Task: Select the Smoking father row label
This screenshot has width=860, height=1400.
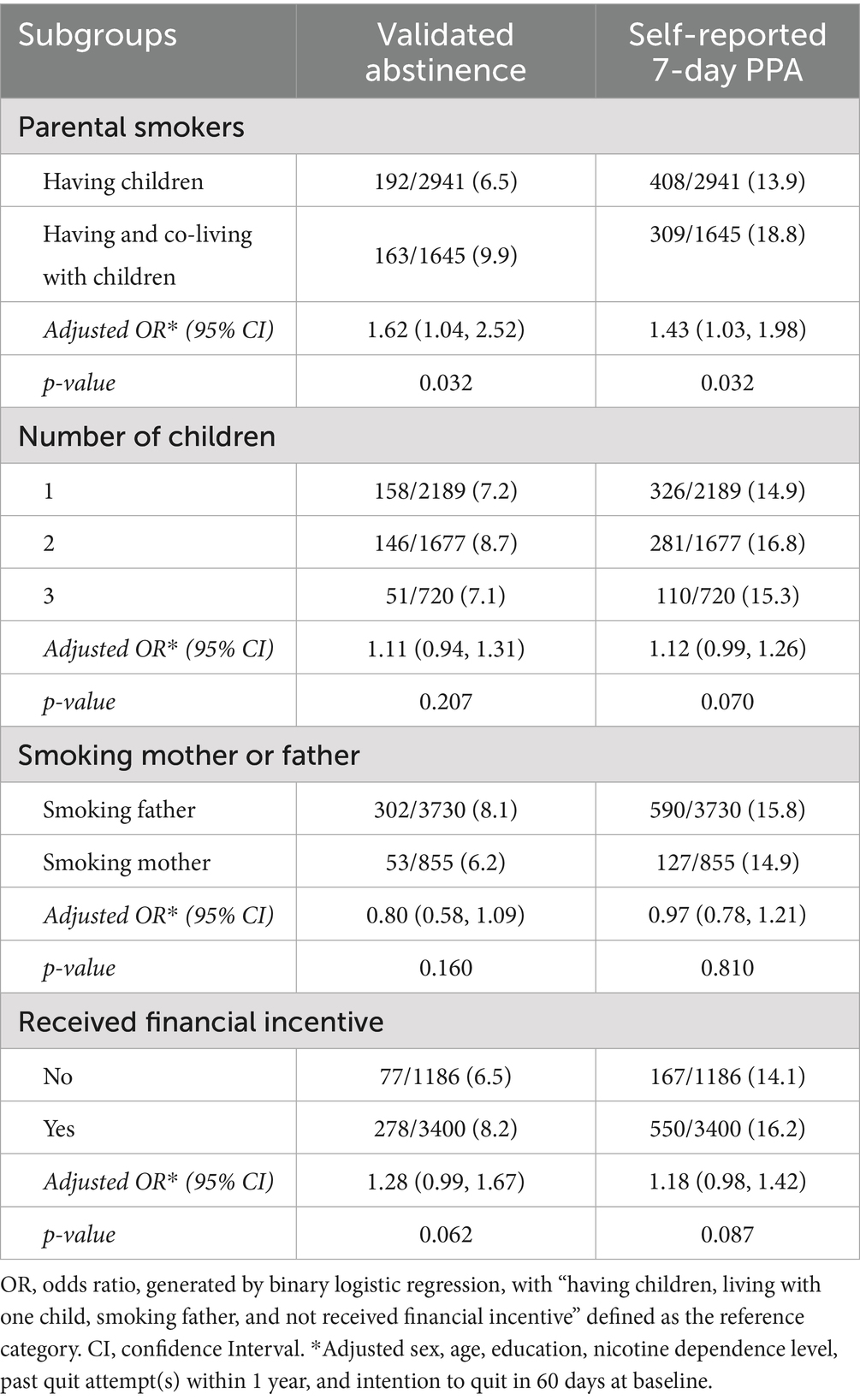Action: [x=119, y=810]
